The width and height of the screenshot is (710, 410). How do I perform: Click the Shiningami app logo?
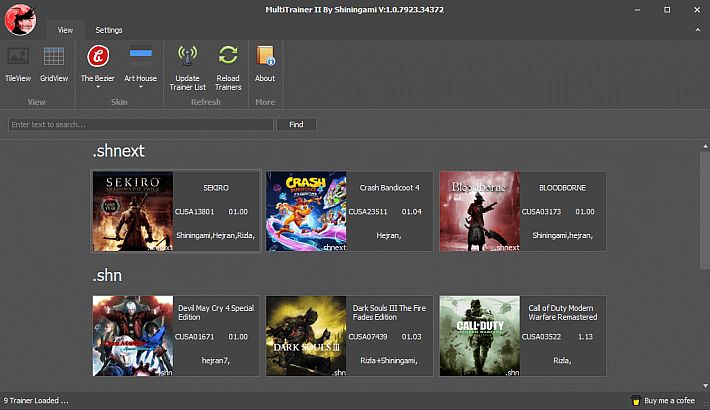(x=20, y=19)
